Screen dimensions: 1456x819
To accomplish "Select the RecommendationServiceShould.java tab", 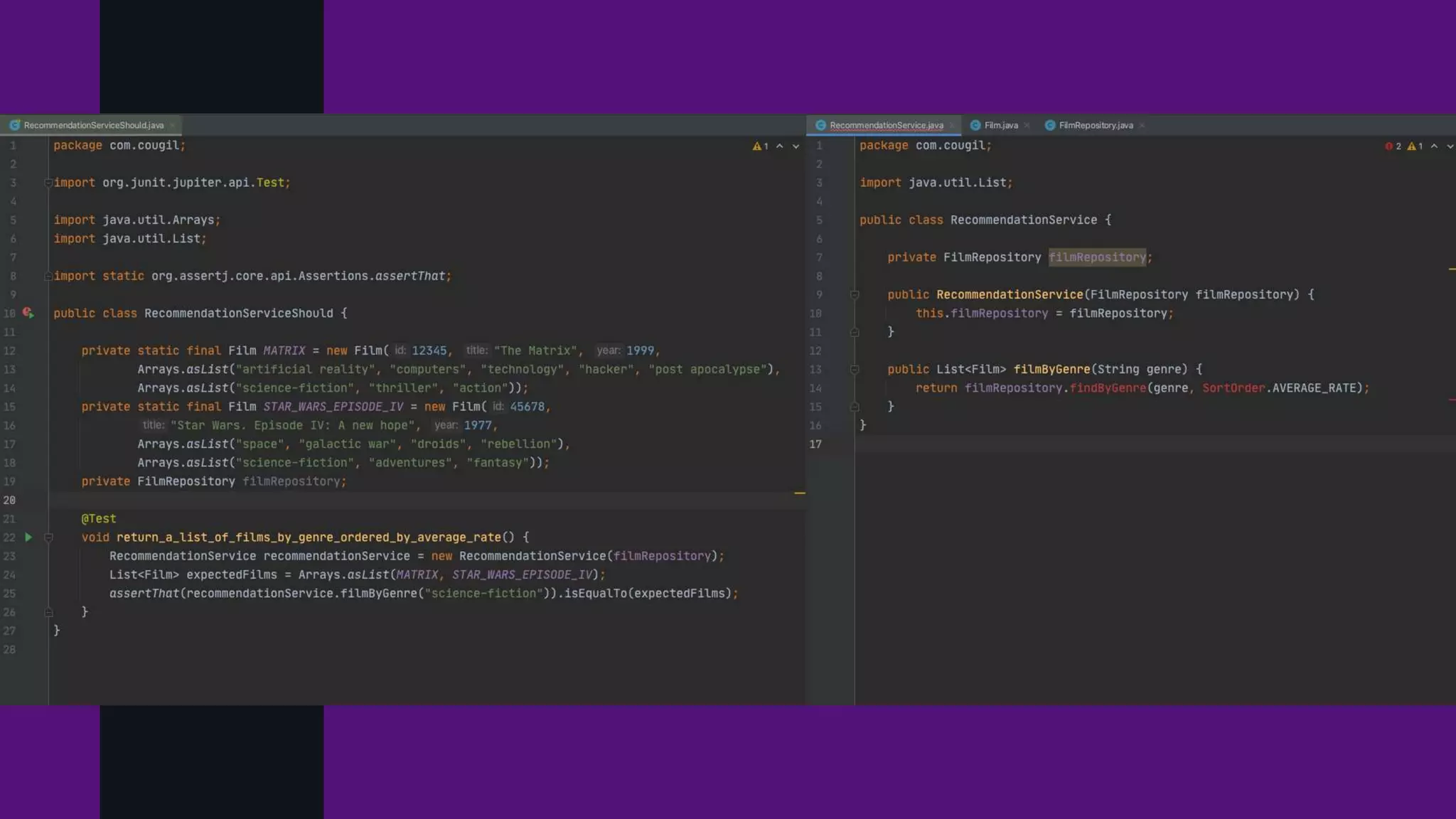I will 93,125.
